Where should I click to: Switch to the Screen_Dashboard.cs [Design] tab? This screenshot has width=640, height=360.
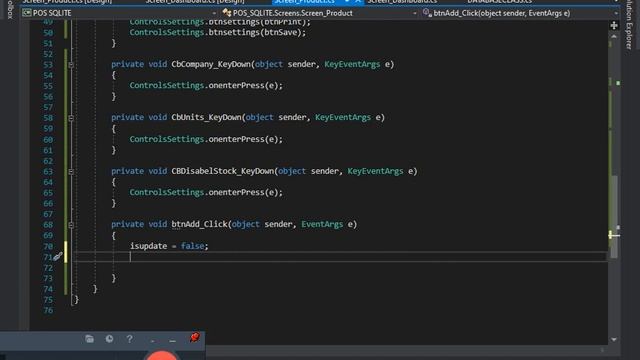point(195,2)
